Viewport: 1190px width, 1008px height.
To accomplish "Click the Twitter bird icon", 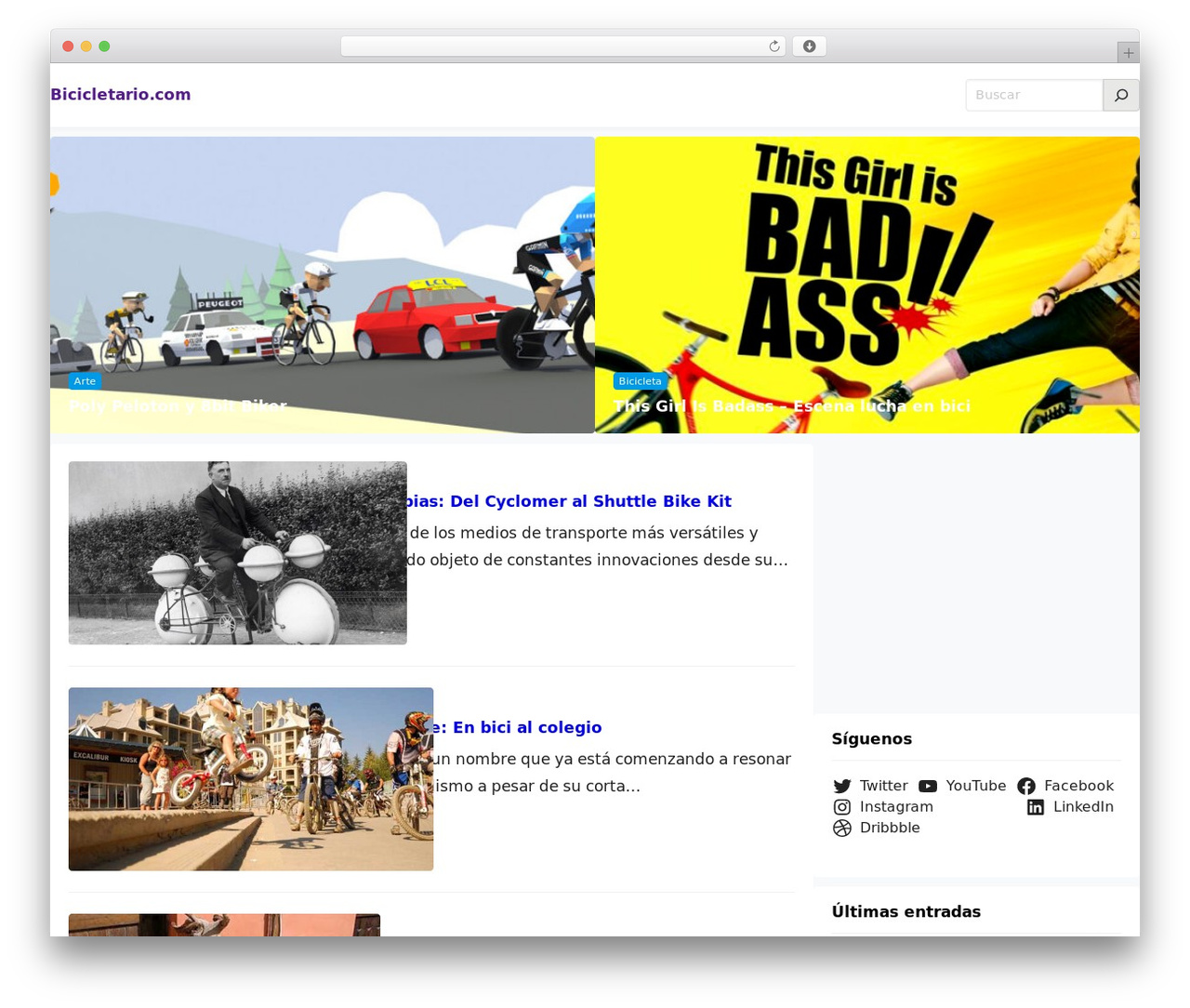I will tap(842, 786).
